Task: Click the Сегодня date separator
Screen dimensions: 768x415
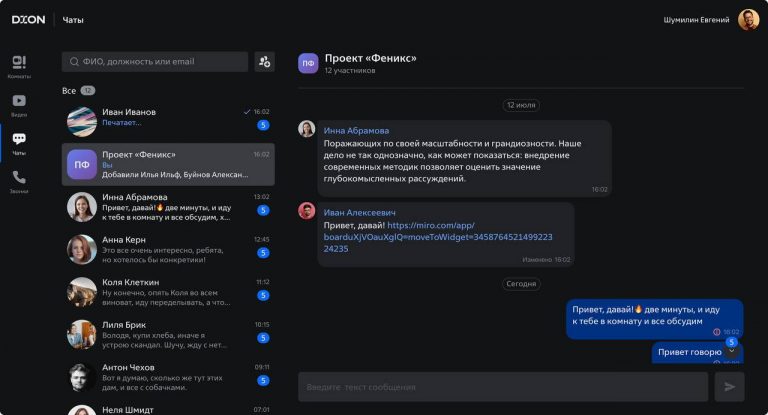Action: coord(521,284)
